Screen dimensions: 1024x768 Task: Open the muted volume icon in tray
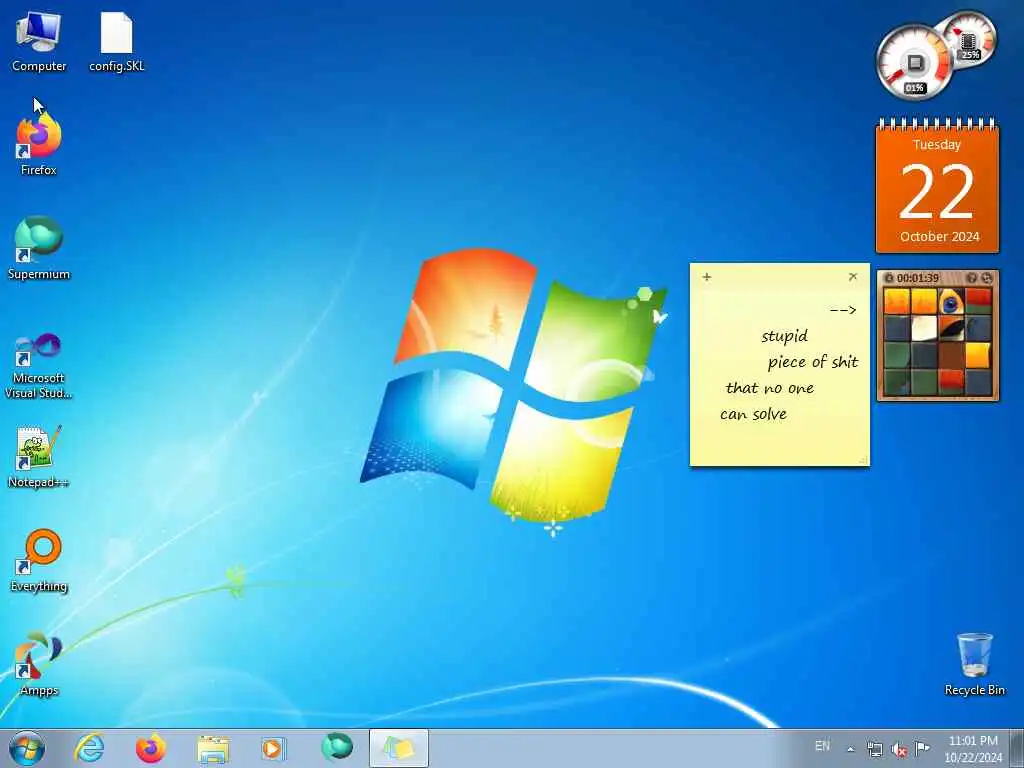pos(899,749)
